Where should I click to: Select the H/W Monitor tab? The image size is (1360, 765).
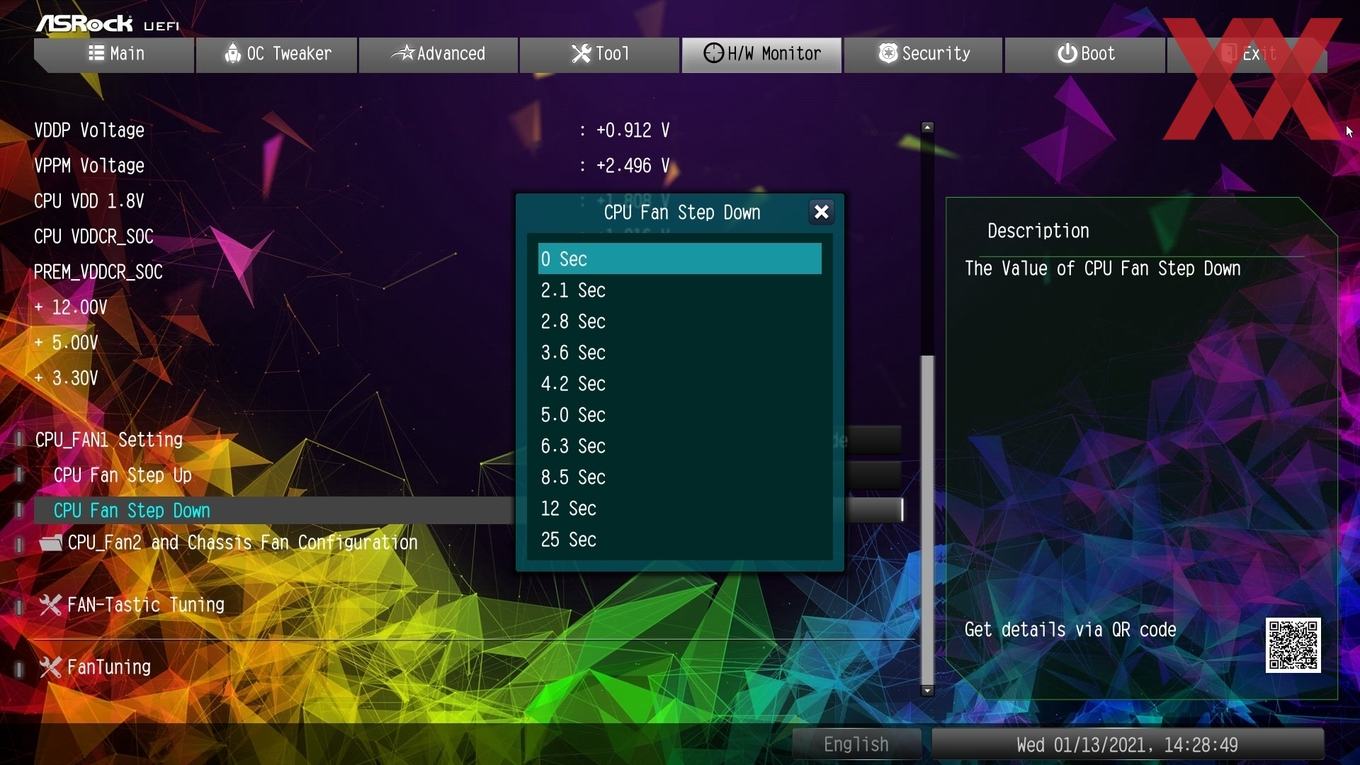pos(762,54)
